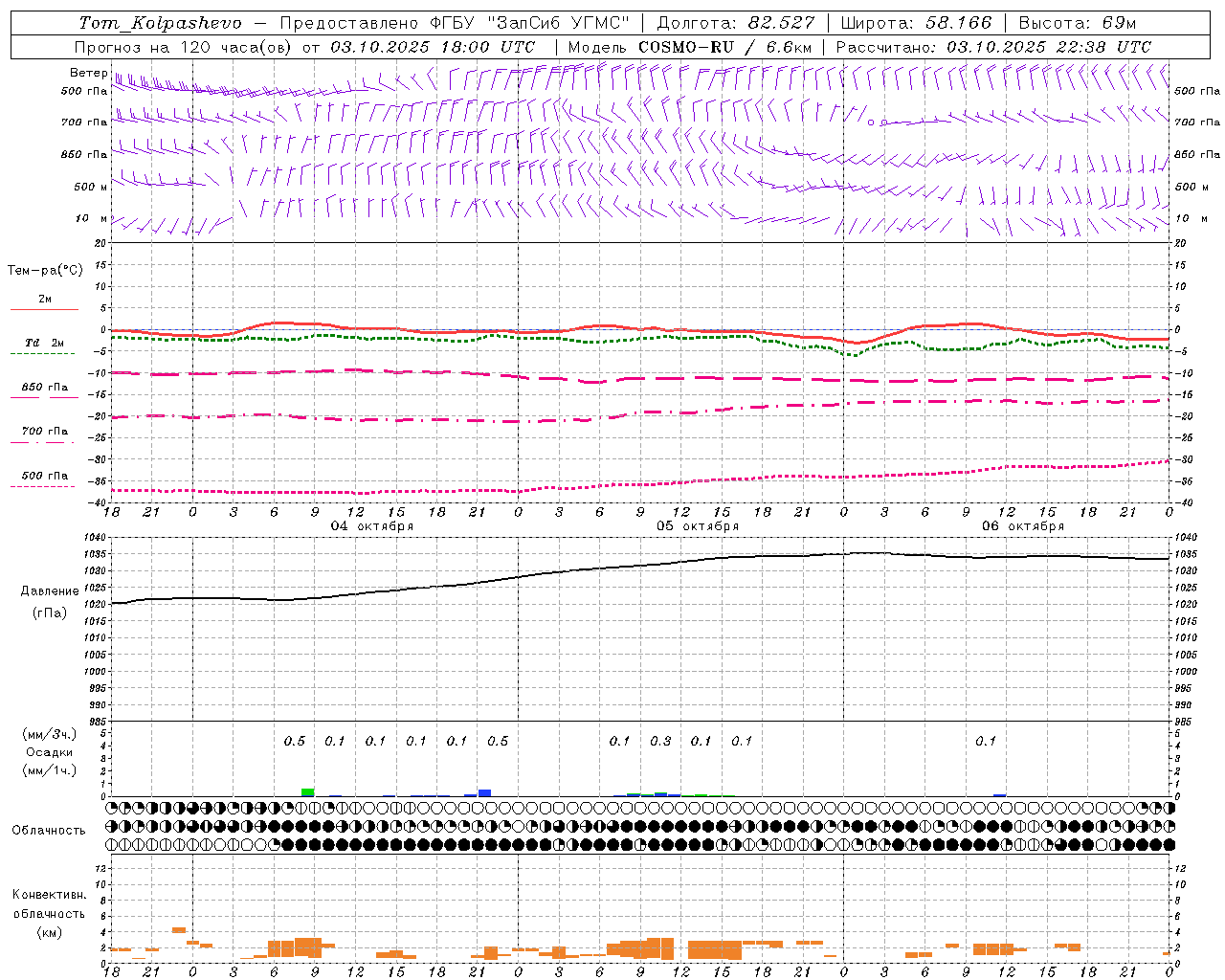This screenshot has height=980, width=1225.
Task: Click the 'Тем-ра(°C)' temperature label
Action: (45, 271)
